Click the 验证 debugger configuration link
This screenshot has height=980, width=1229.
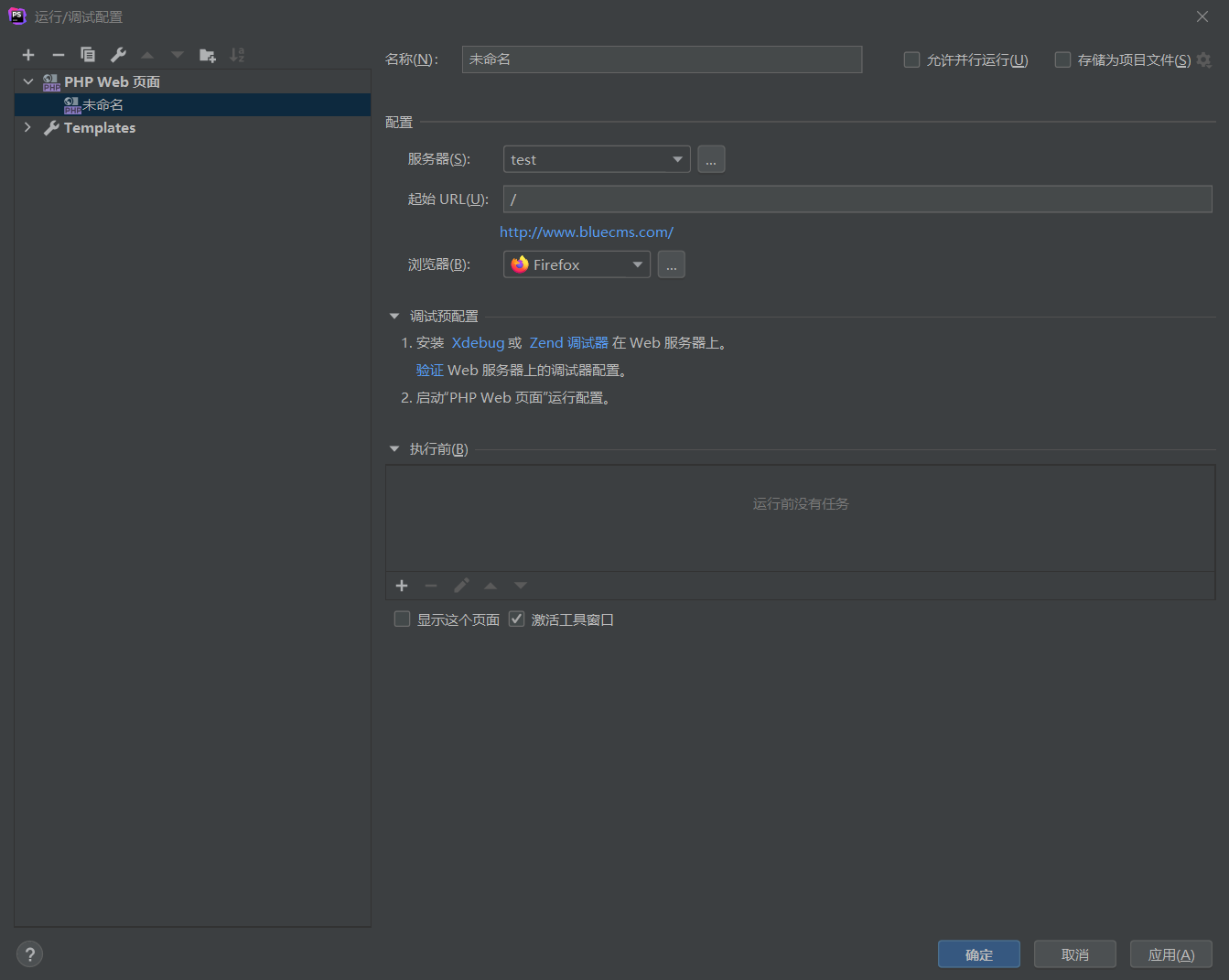[x=429, y=371]
